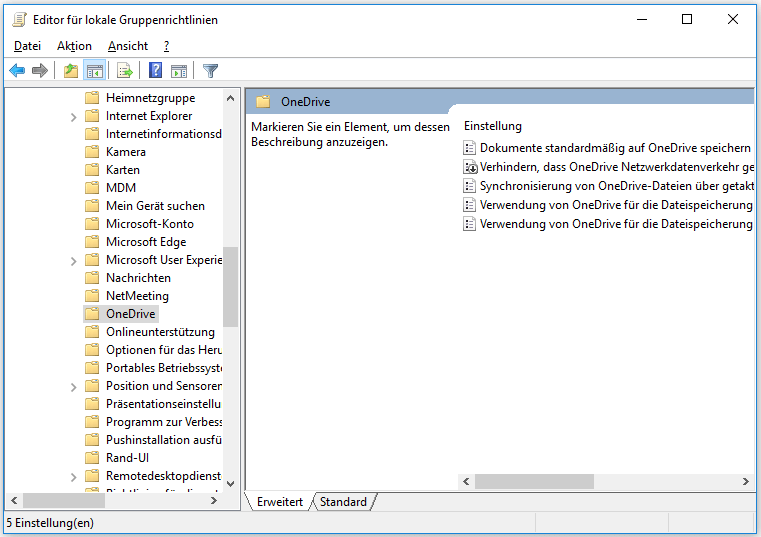Click the Group Policy Editor title bar icon
The image size is (761, 537).
point(19,19)
